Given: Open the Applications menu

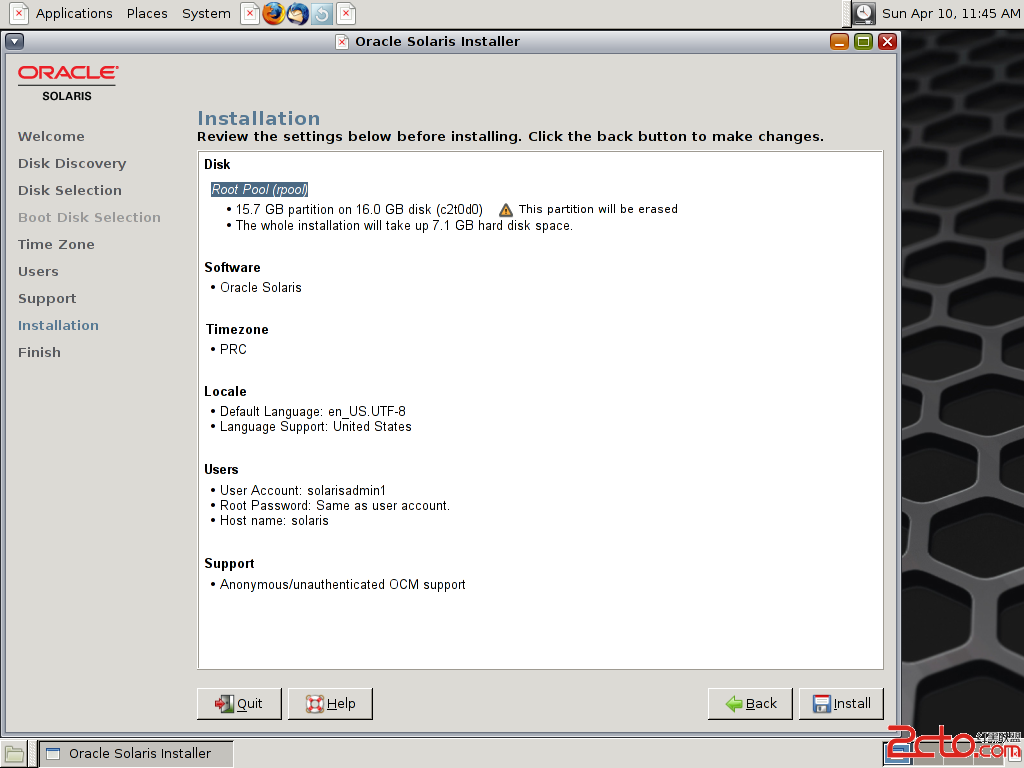Looking at the screenshot, I should pyautogui.click(x=74, y=13).
